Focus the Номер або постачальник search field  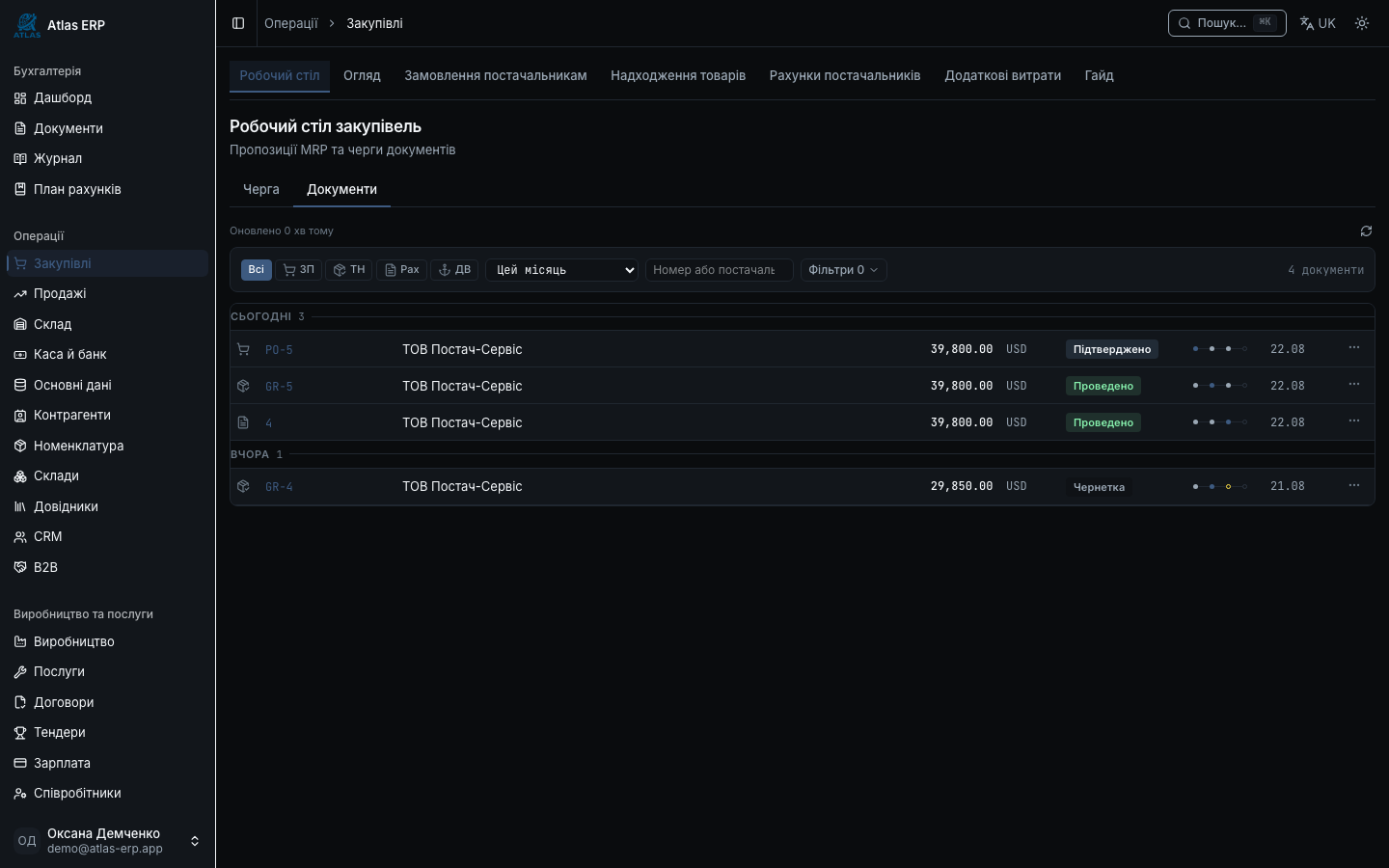(x=720, y=270)
